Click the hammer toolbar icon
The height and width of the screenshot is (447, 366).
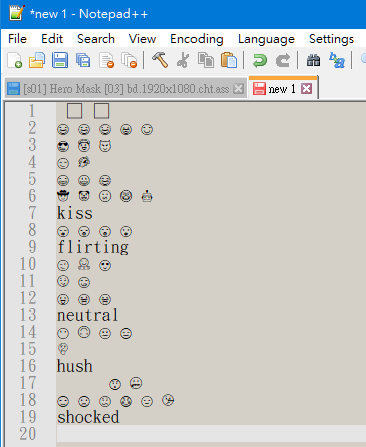pyautogui.click(x=160, y=60)
